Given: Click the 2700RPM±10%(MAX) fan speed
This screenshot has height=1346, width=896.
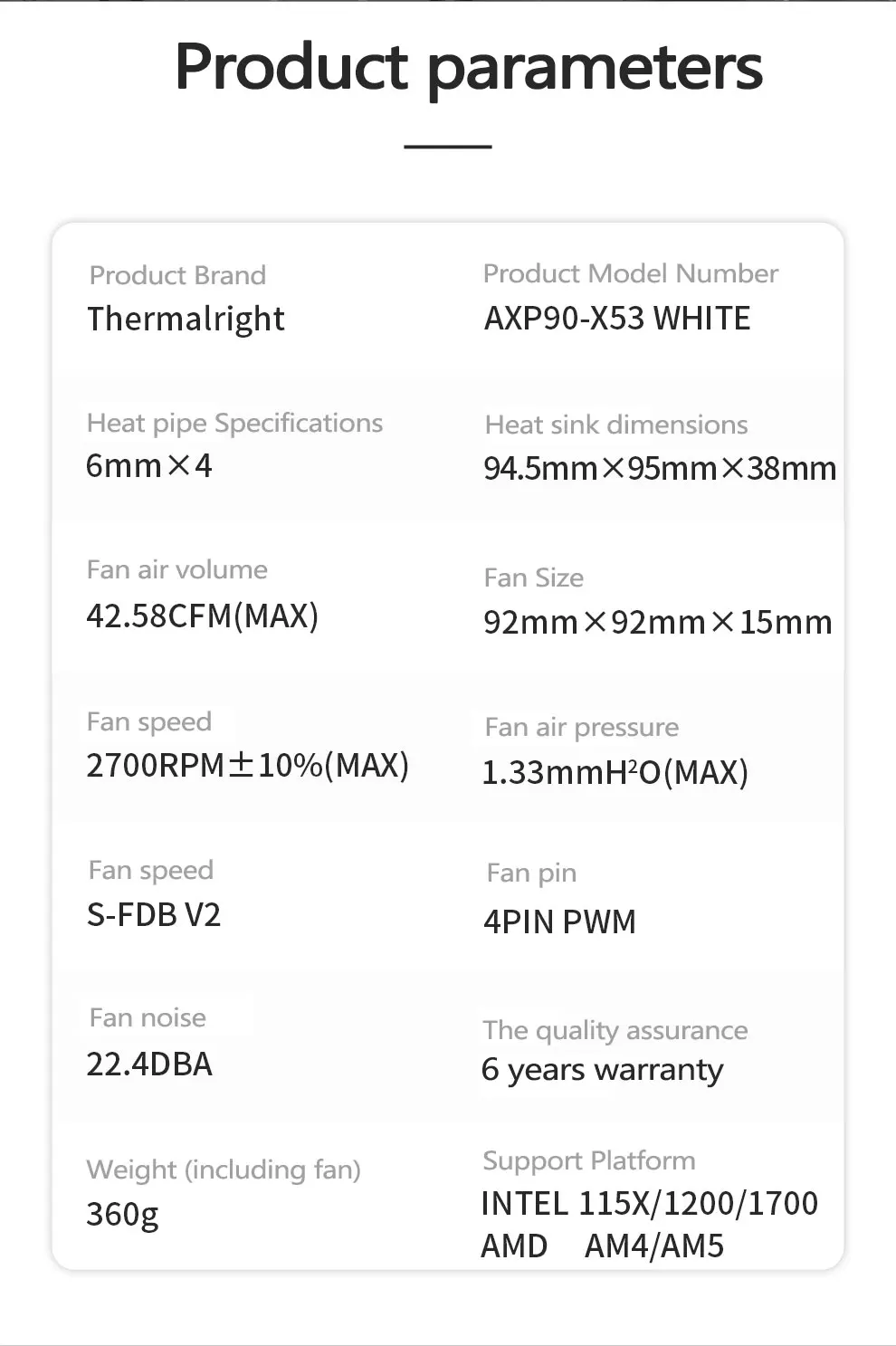Looking at the screenshot, I should pyautogui.click(x=247, y=765).
